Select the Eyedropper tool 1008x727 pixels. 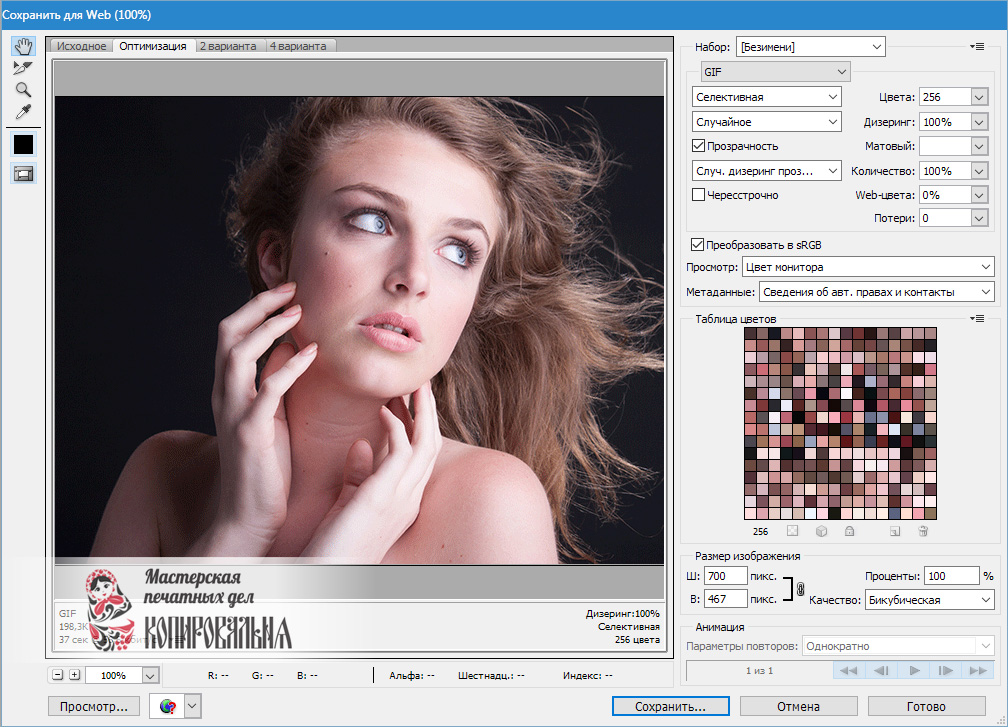(x=23, y=112)
